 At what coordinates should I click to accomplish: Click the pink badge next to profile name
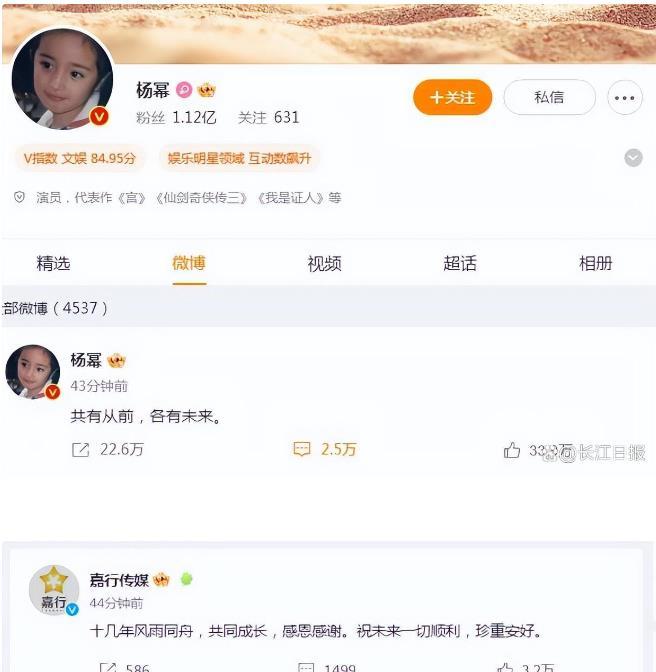pos(184,90)
